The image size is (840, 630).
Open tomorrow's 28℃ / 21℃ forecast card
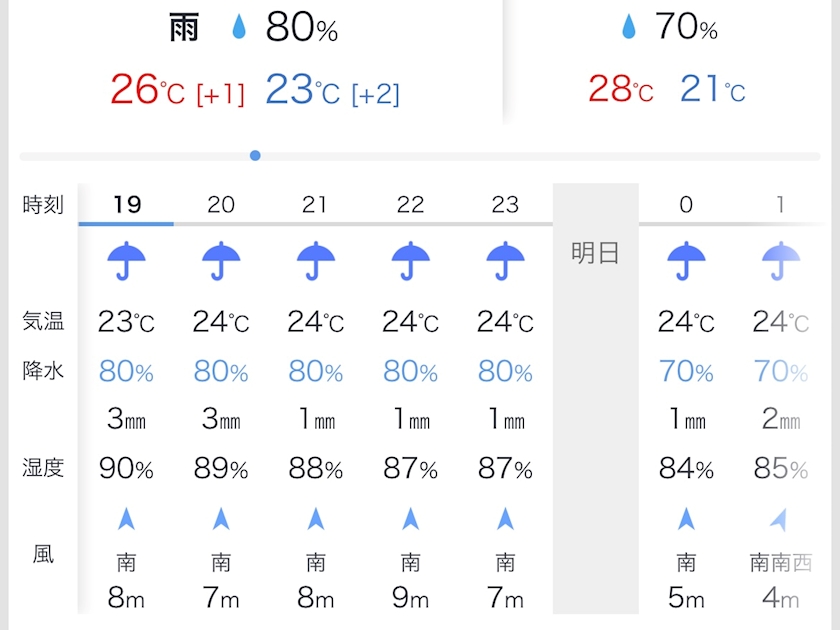667,60
